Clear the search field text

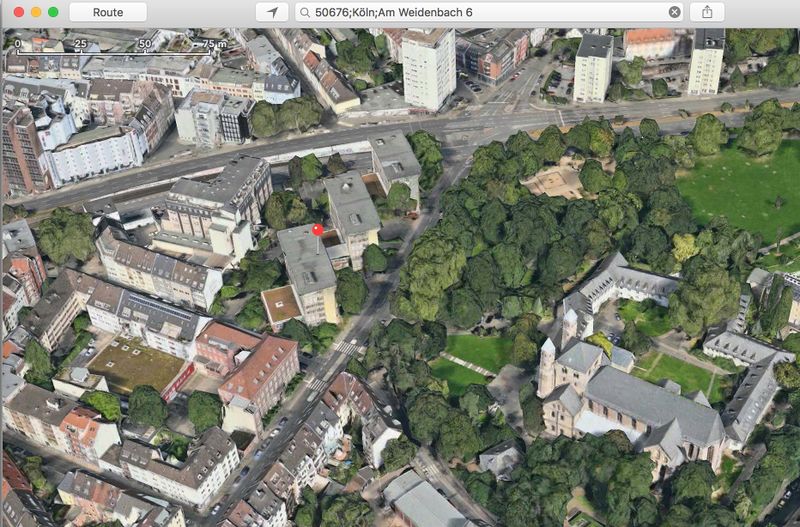pyautogui.click(x=674, y=12)
